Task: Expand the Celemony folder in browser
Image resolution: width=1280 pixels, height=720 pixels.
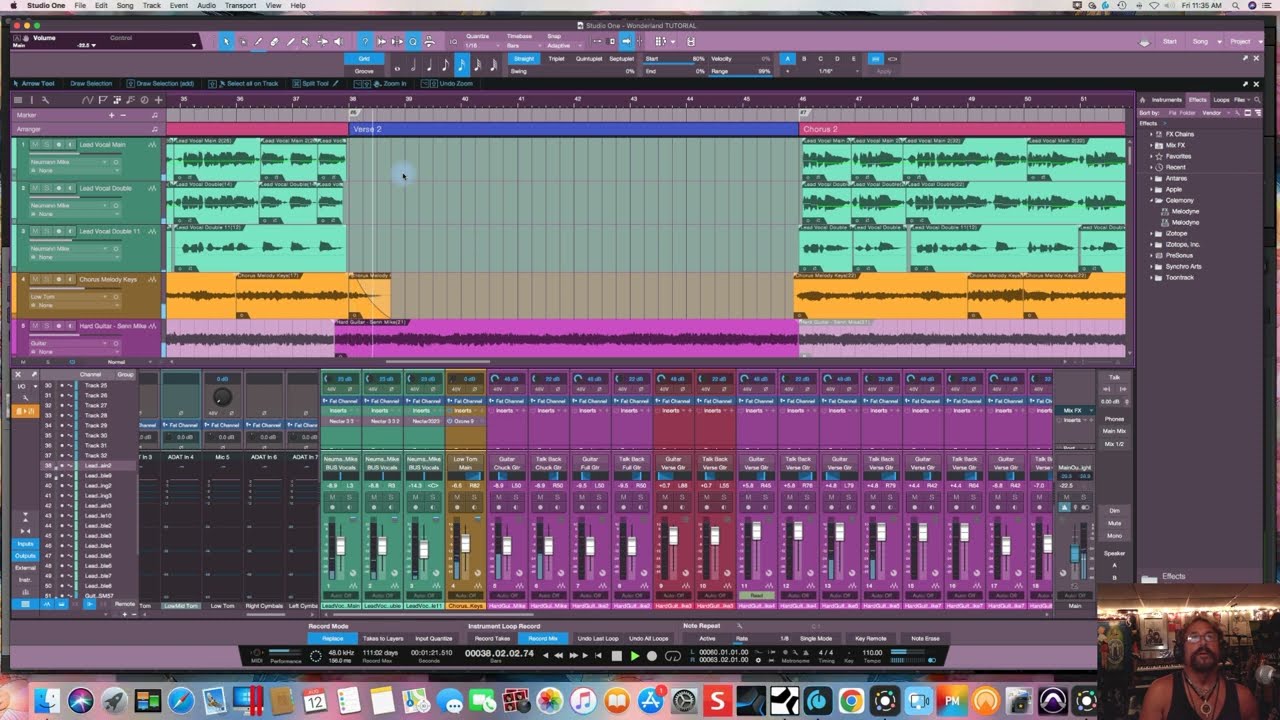Action: [1152, 200]
